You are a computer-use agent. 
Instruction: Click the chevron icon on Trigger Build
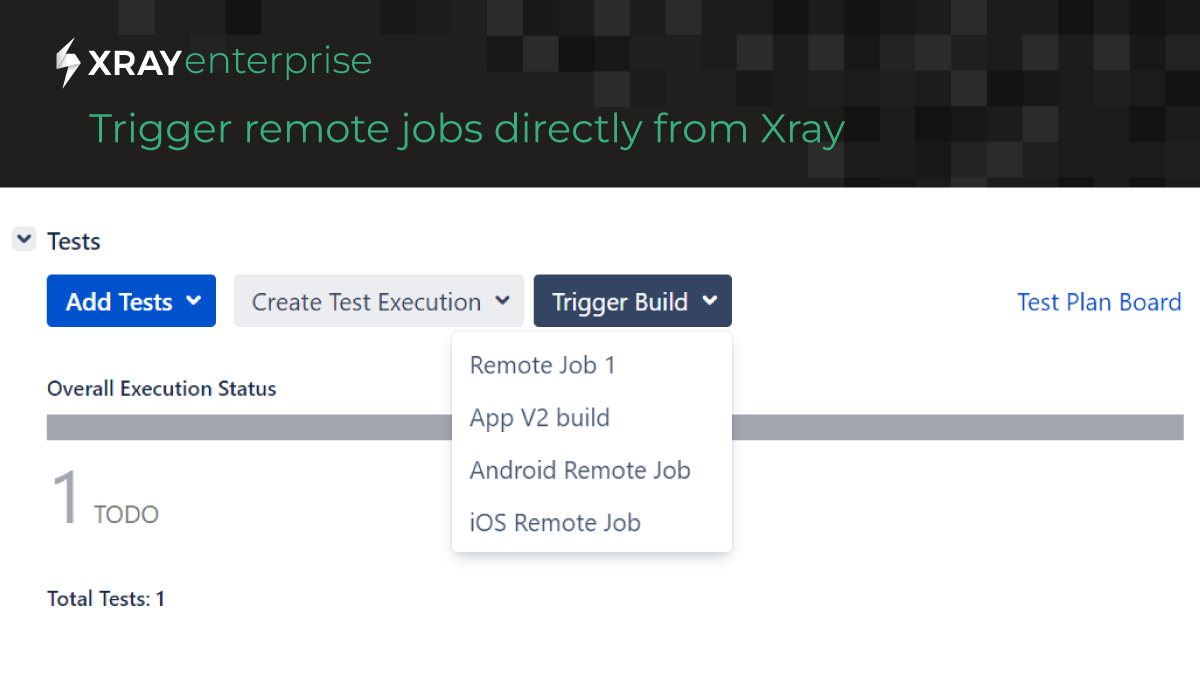coord(711,301)
